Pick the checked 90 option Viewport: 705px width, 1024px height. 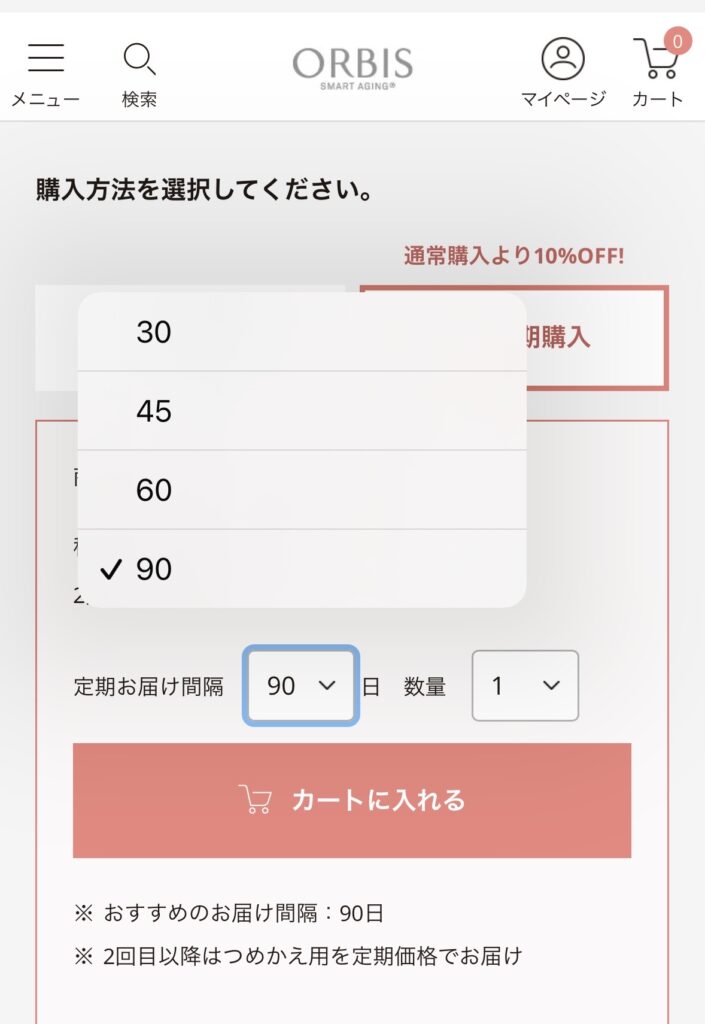coord(302,569)
